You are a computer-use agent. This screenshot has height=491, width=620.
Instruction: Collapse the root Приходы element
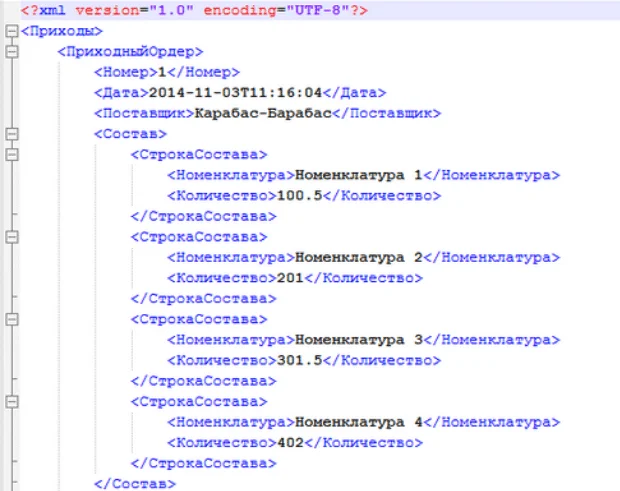[x=11, y=30]
